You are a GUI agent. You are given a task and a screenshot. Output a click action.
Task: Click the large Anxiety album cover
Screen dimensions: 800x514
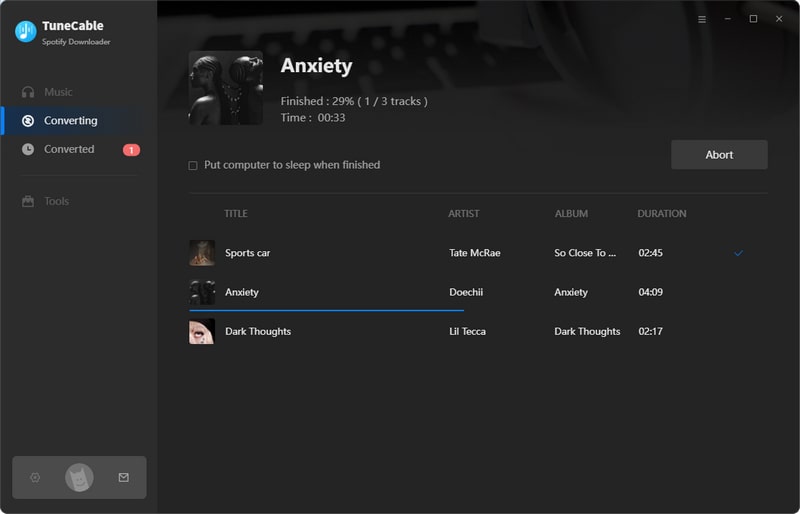click(226, 88)
